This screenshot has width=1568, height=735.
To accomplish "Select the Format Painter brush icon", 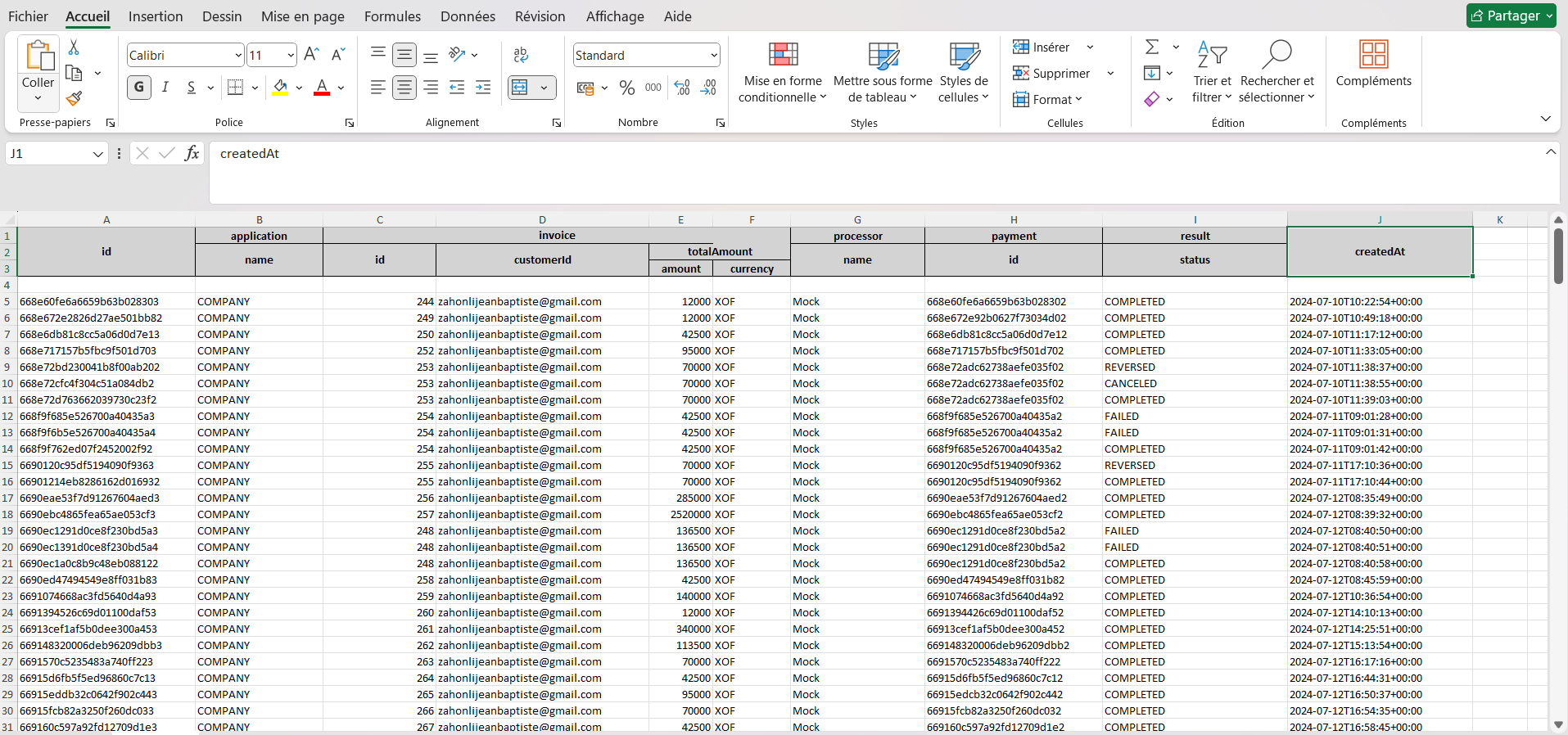I will 74,99.
